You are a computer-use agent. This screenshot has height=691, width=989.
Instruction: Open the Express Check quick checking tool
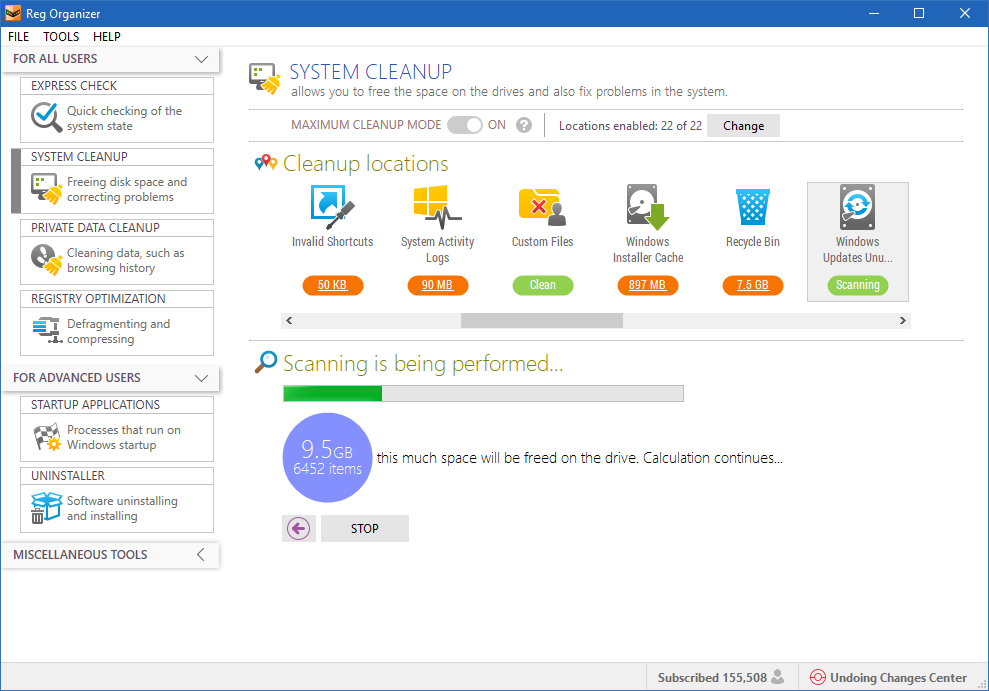(x=116, y=117)
